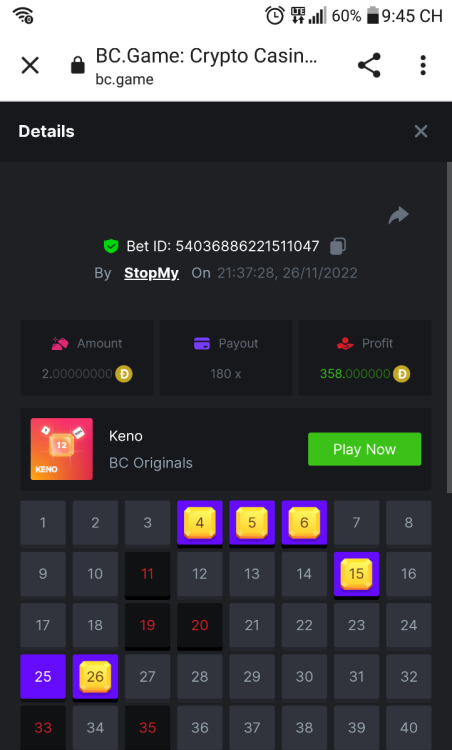Select gem tile number 26
452x750 pixels.
(95, 676)
